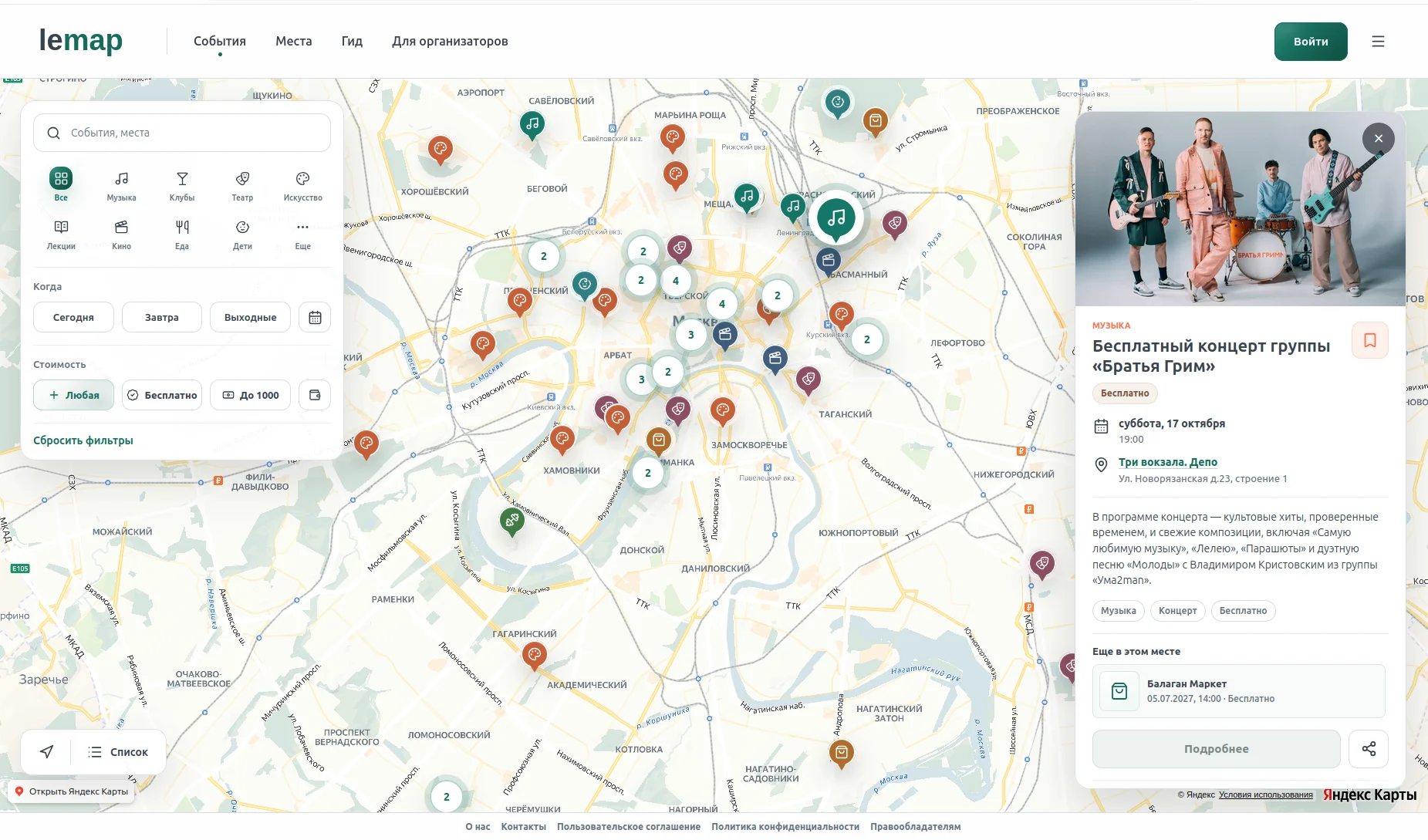
Task: Open the custom price wallet filter
Action: pos(315,395)
